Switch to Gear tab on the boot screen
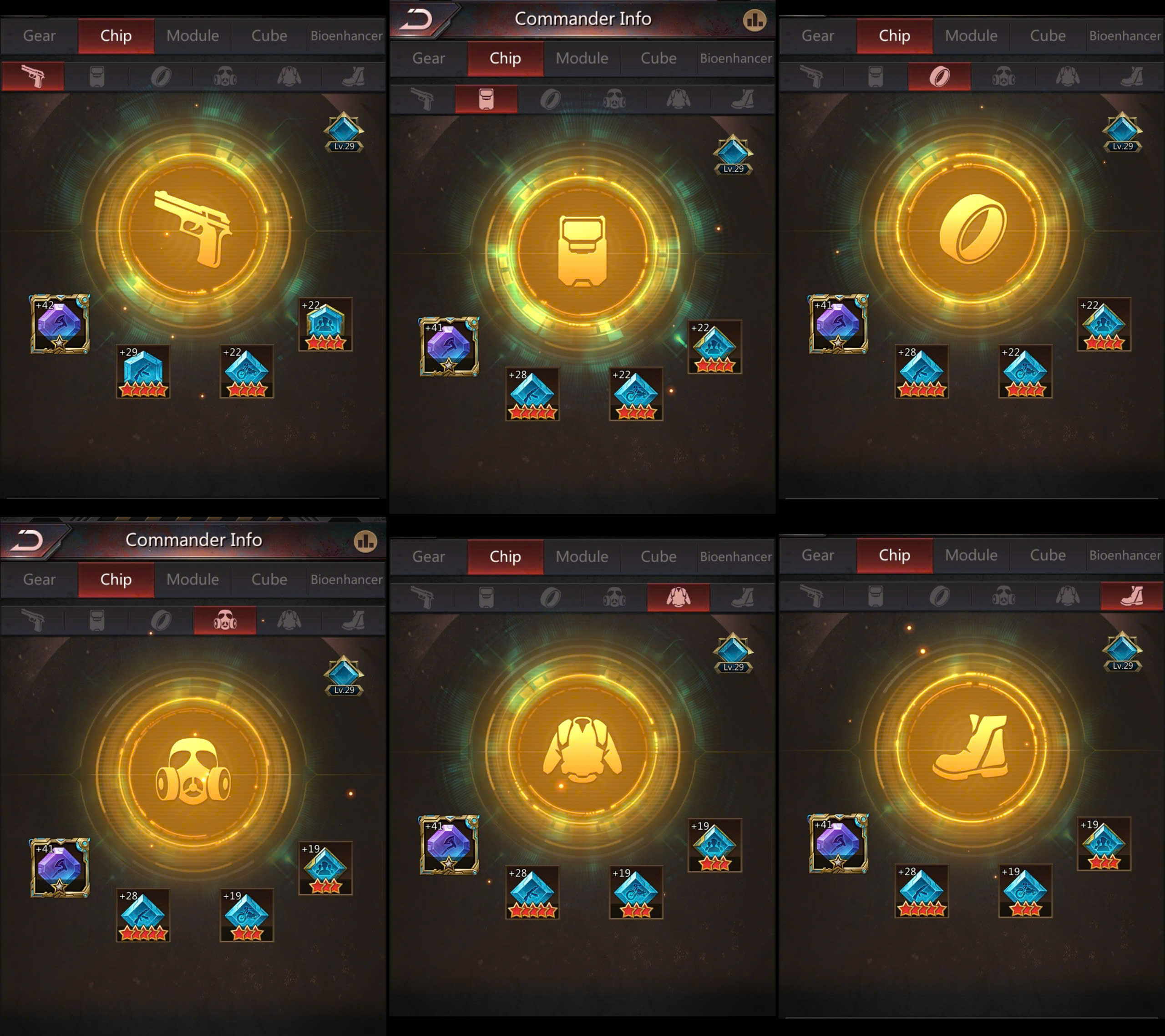This screenshot has width=1165, height=1036. (817, 555)
